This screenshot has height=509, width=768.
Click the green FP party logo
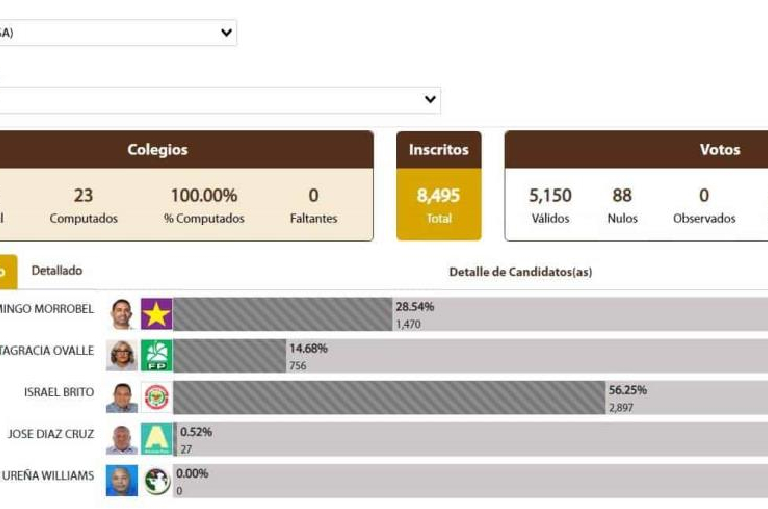click(157, 355)
